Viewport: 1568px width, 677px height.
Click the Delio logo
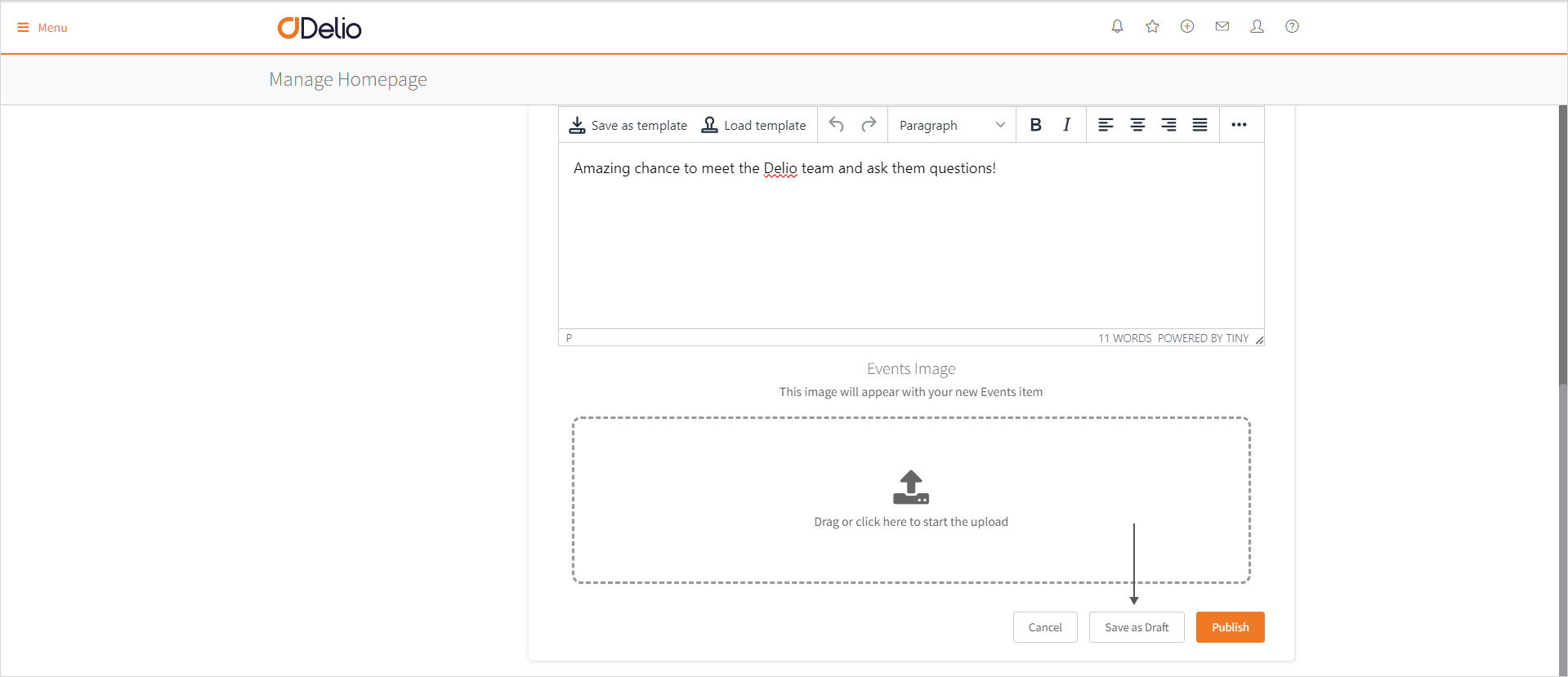[x=319, y=28]
